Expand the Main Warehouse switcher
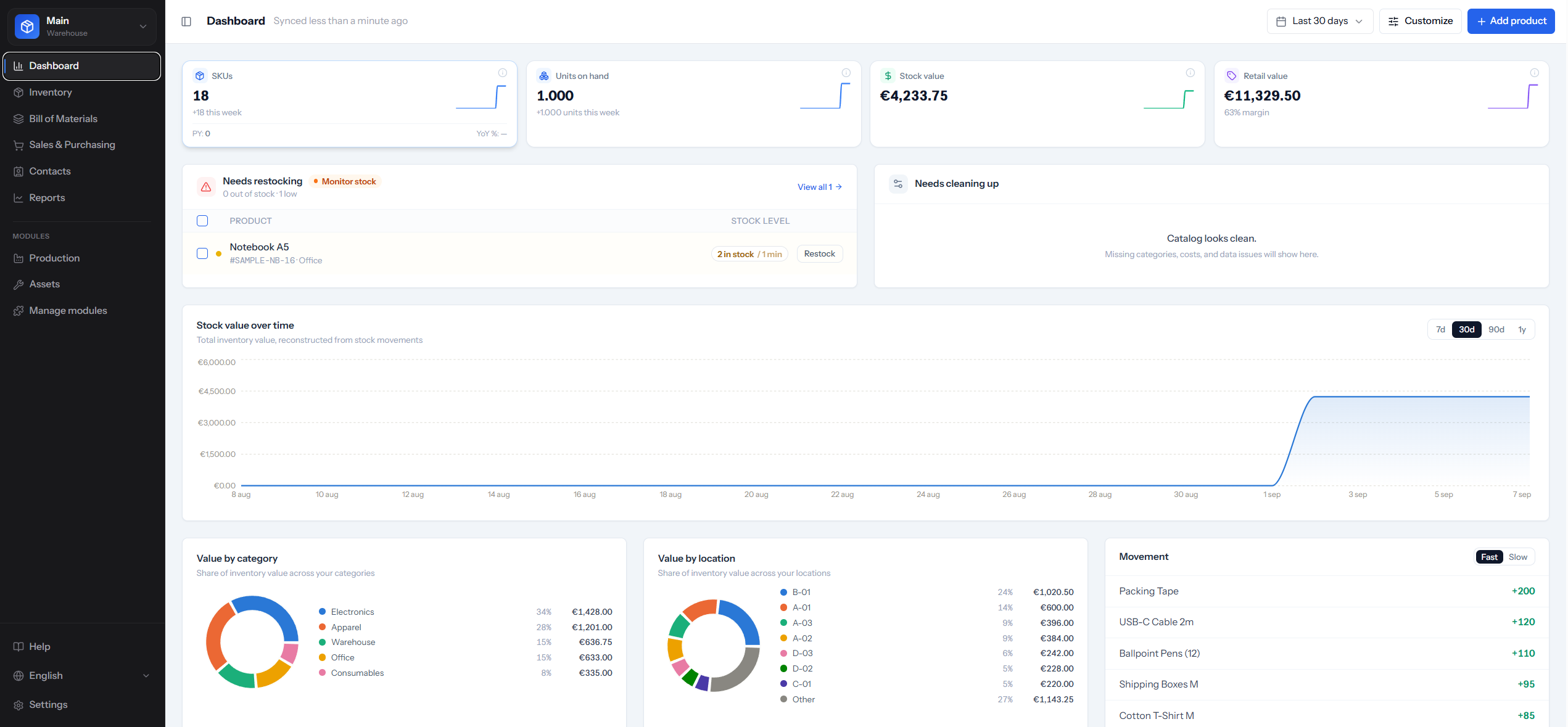 (82, 27)
